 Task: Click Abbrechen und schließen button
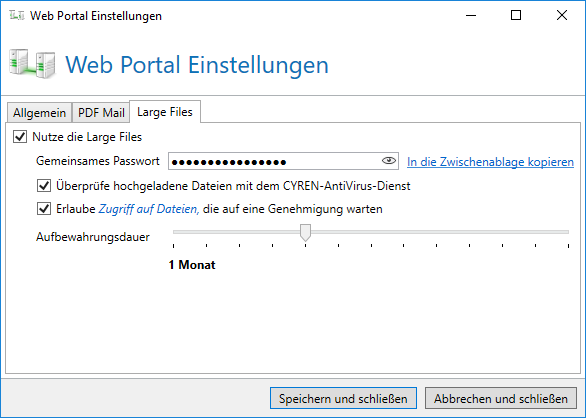(x=501, y=398)
